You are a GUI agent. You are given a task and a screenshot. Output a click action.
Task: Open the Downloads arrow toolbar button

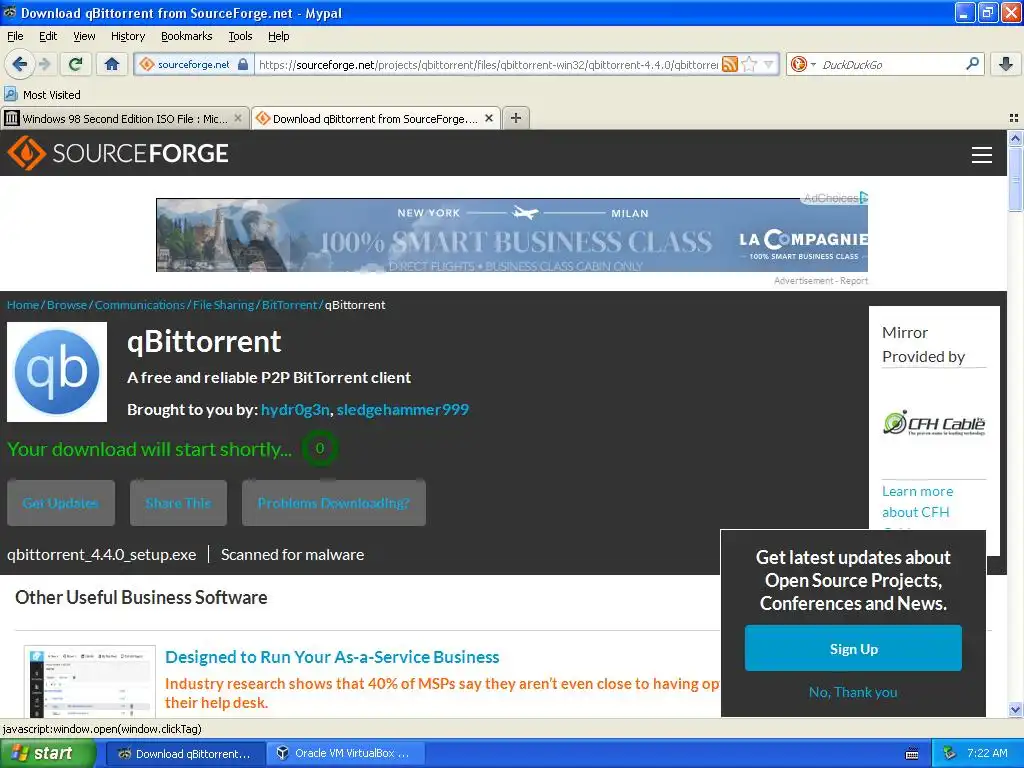click(1006, 64)
